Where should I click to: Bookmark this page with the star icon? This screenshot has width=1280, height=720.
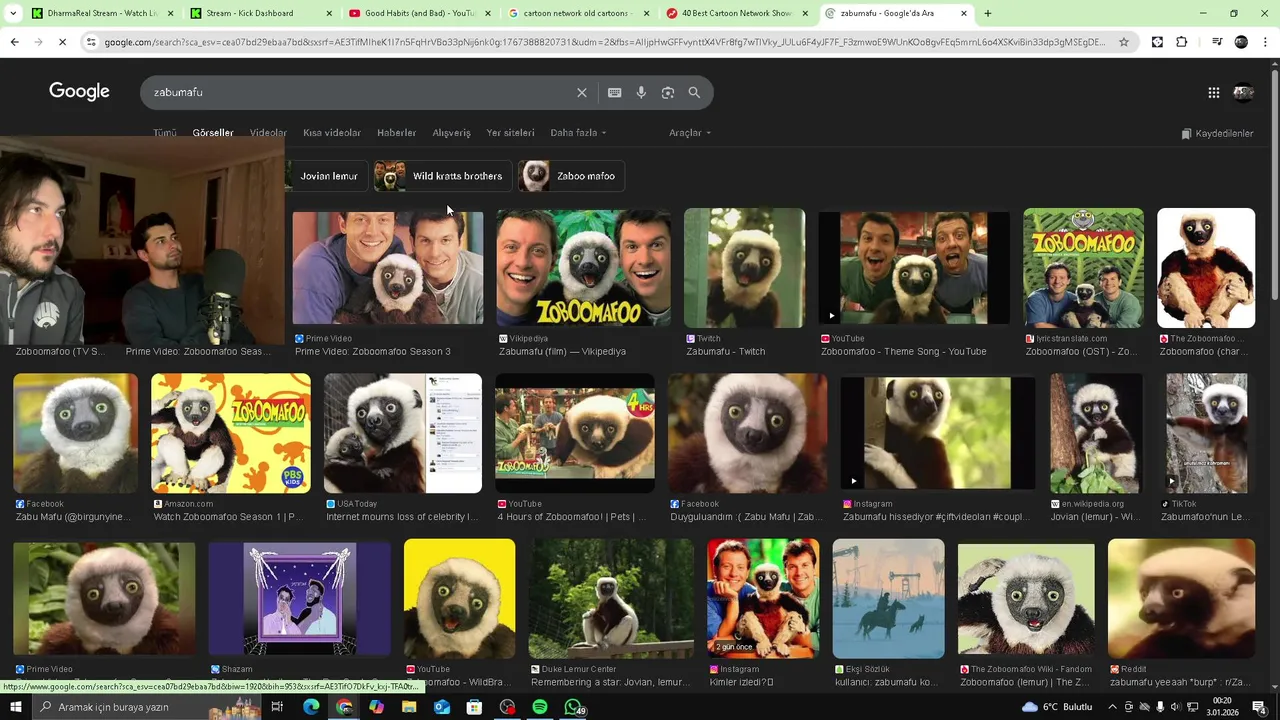[1124, 42]
